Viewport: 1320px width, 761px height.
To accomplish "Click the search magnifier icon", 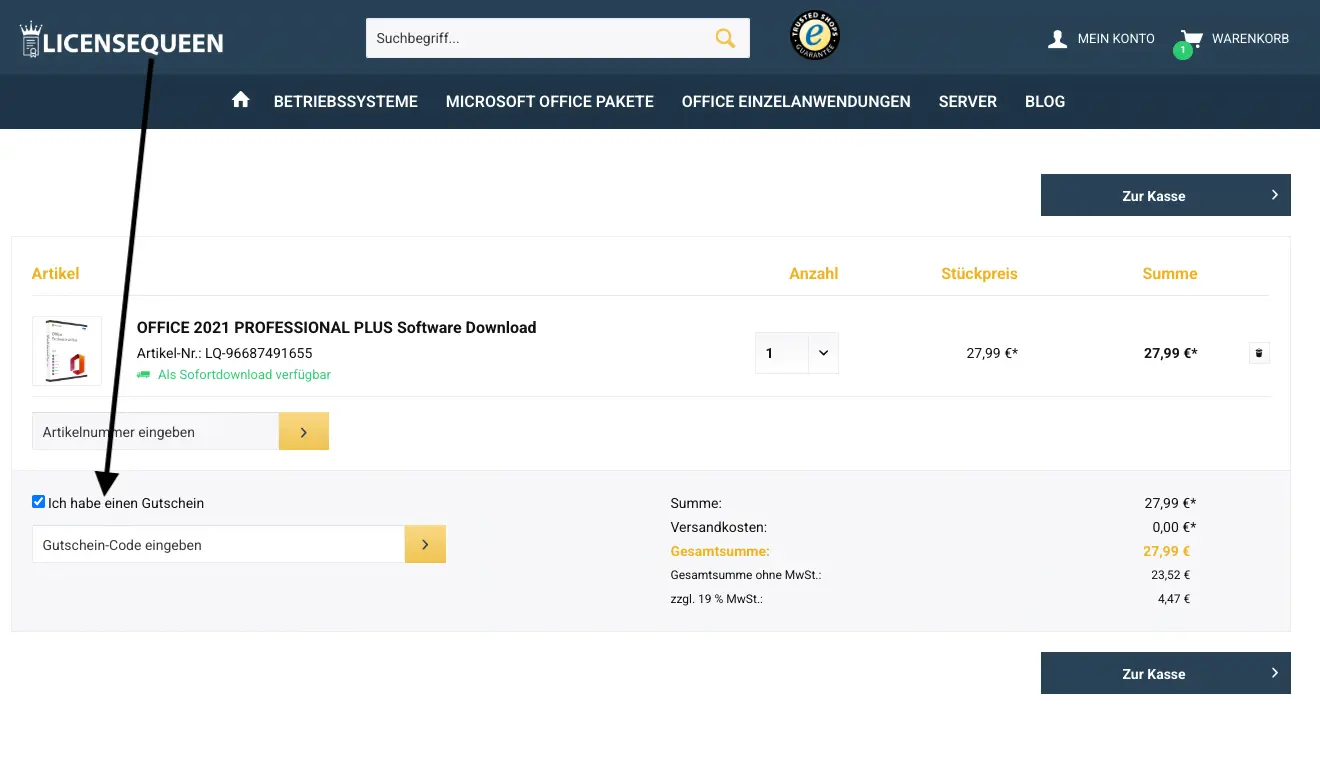I will click(724, 38).
